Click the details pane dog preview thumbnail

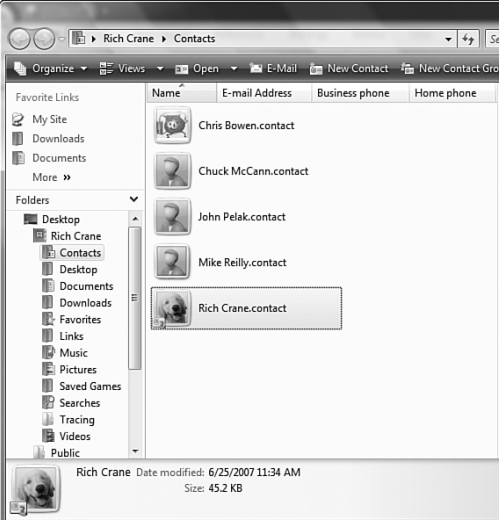pos(36,490)
